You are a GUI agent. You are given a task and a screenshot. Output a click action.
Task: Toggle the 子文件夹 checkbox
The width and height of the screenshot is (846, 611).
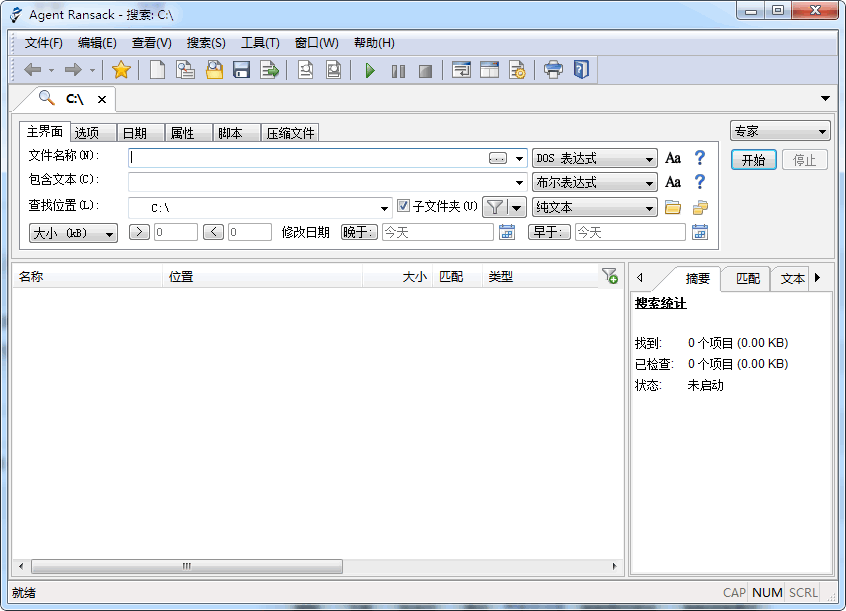[x=403, y=206]
